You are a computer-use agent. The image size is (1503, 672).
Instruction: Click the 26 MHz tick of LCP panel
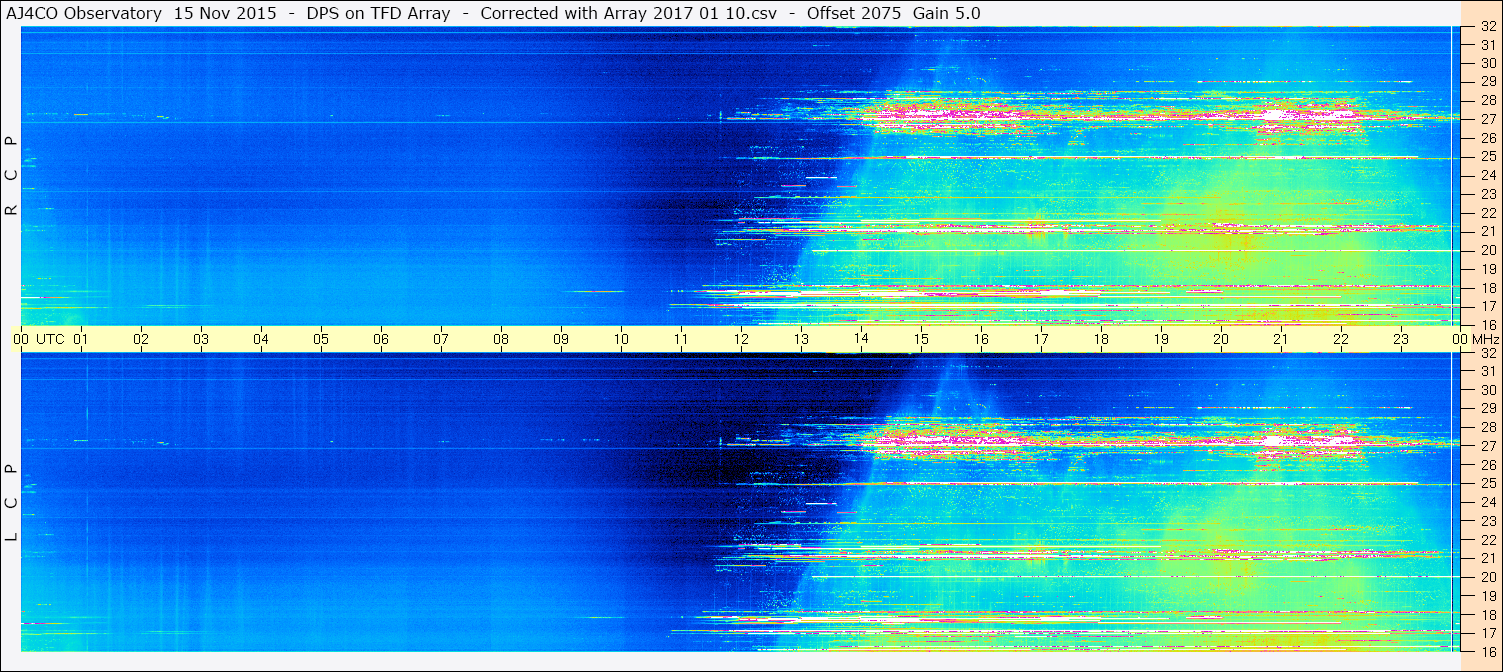pos(1487,465)
